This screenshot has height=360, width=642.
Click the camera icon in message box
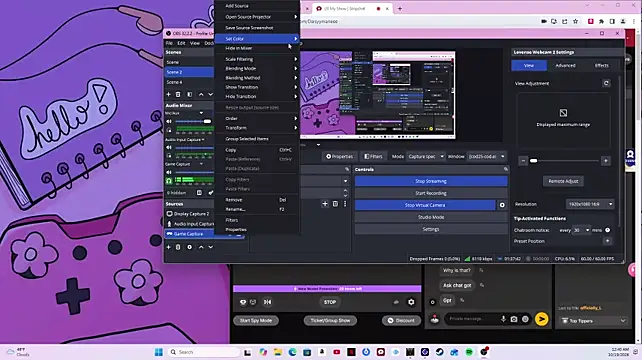pos(514,319)
